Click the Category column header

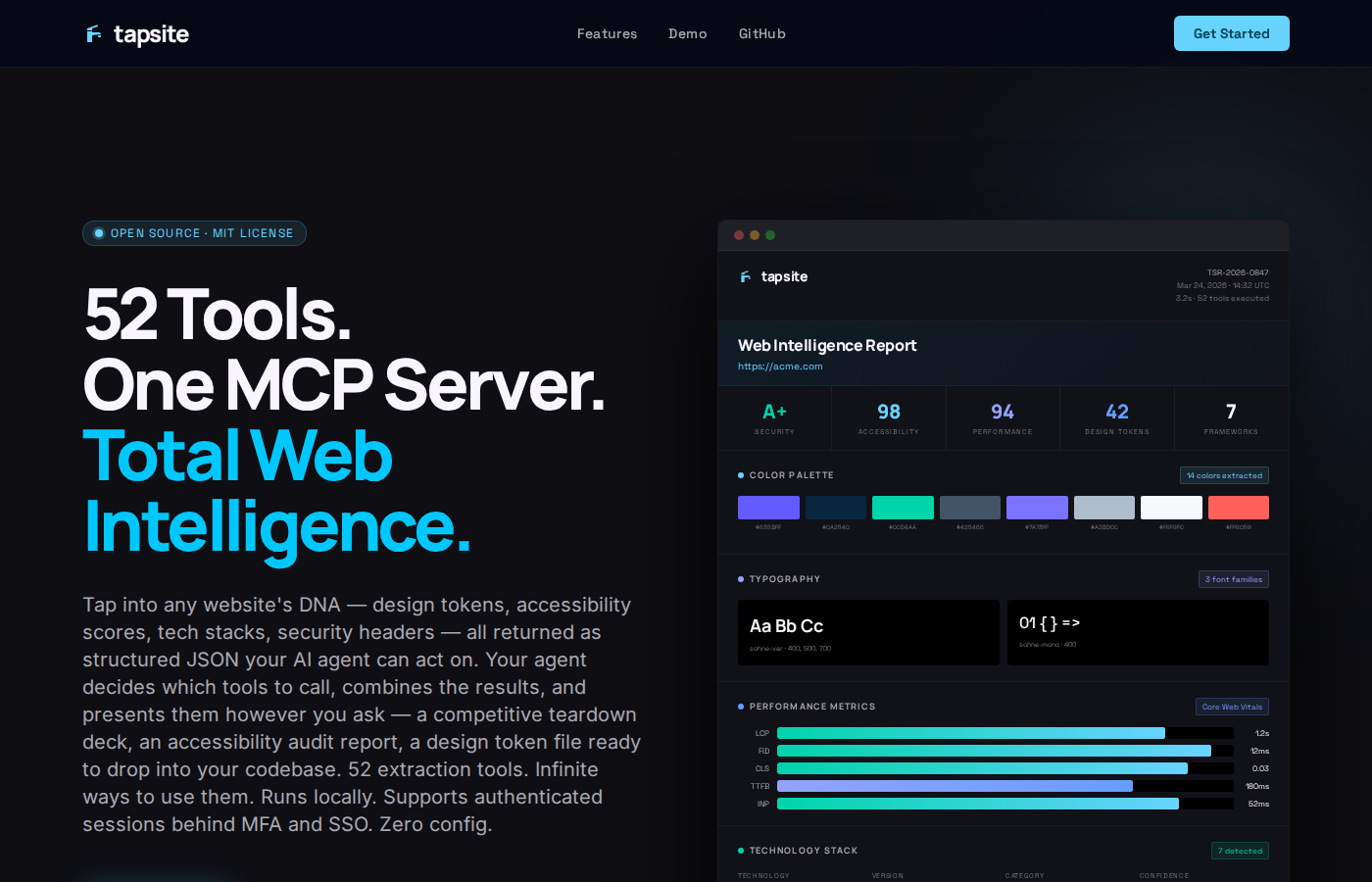[1025, 876]
